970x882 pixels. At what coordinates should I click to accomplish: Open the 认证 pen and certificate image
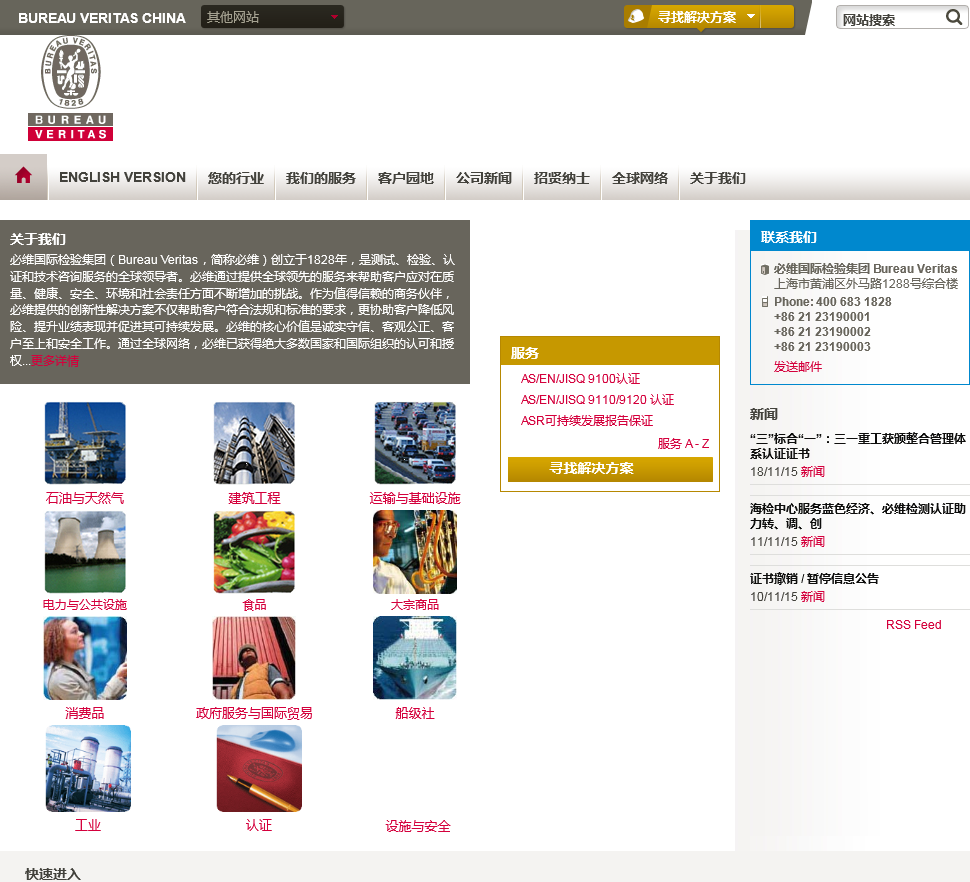[x=259, y=768]
